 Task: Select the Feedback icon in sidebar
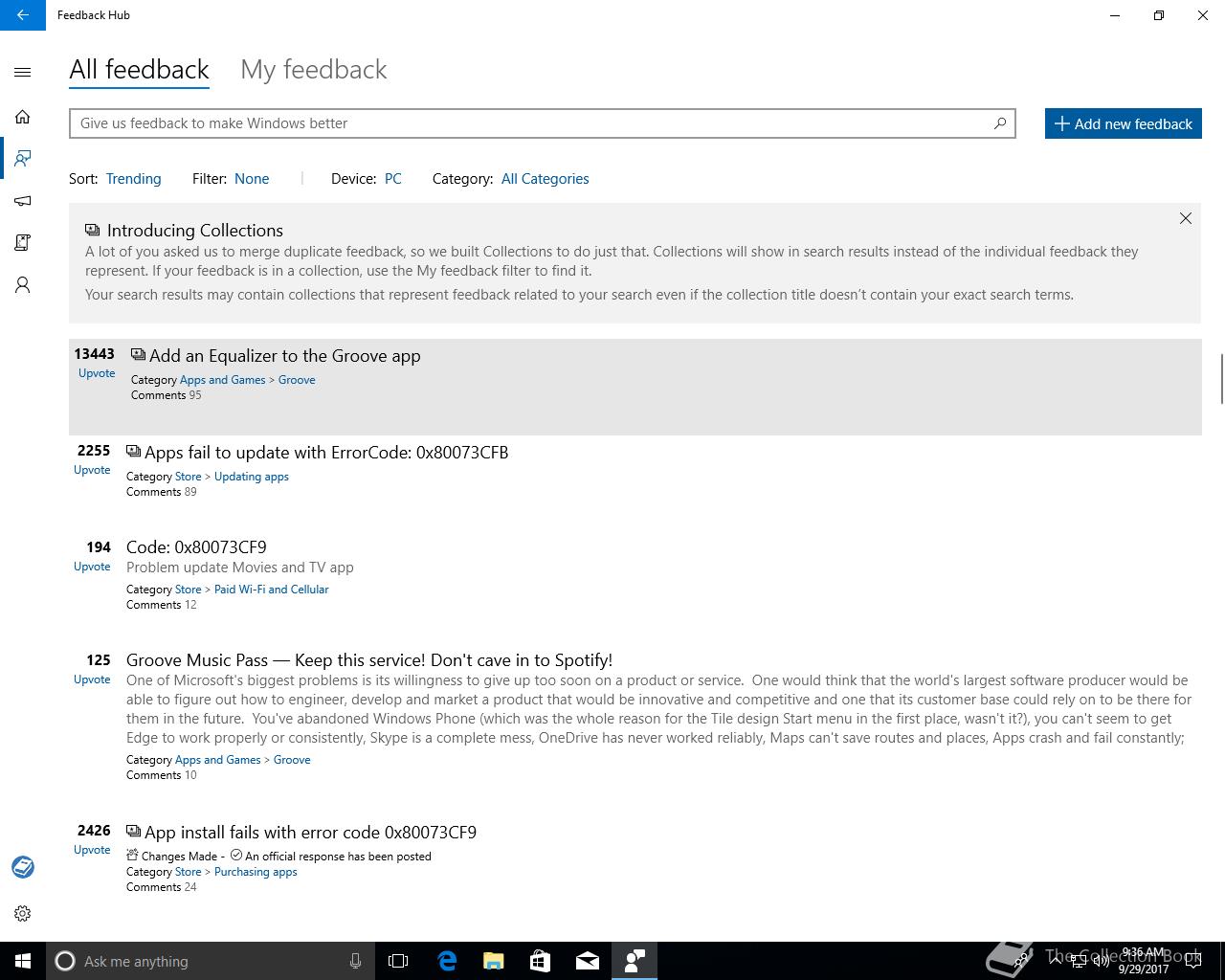pos(23,159)
